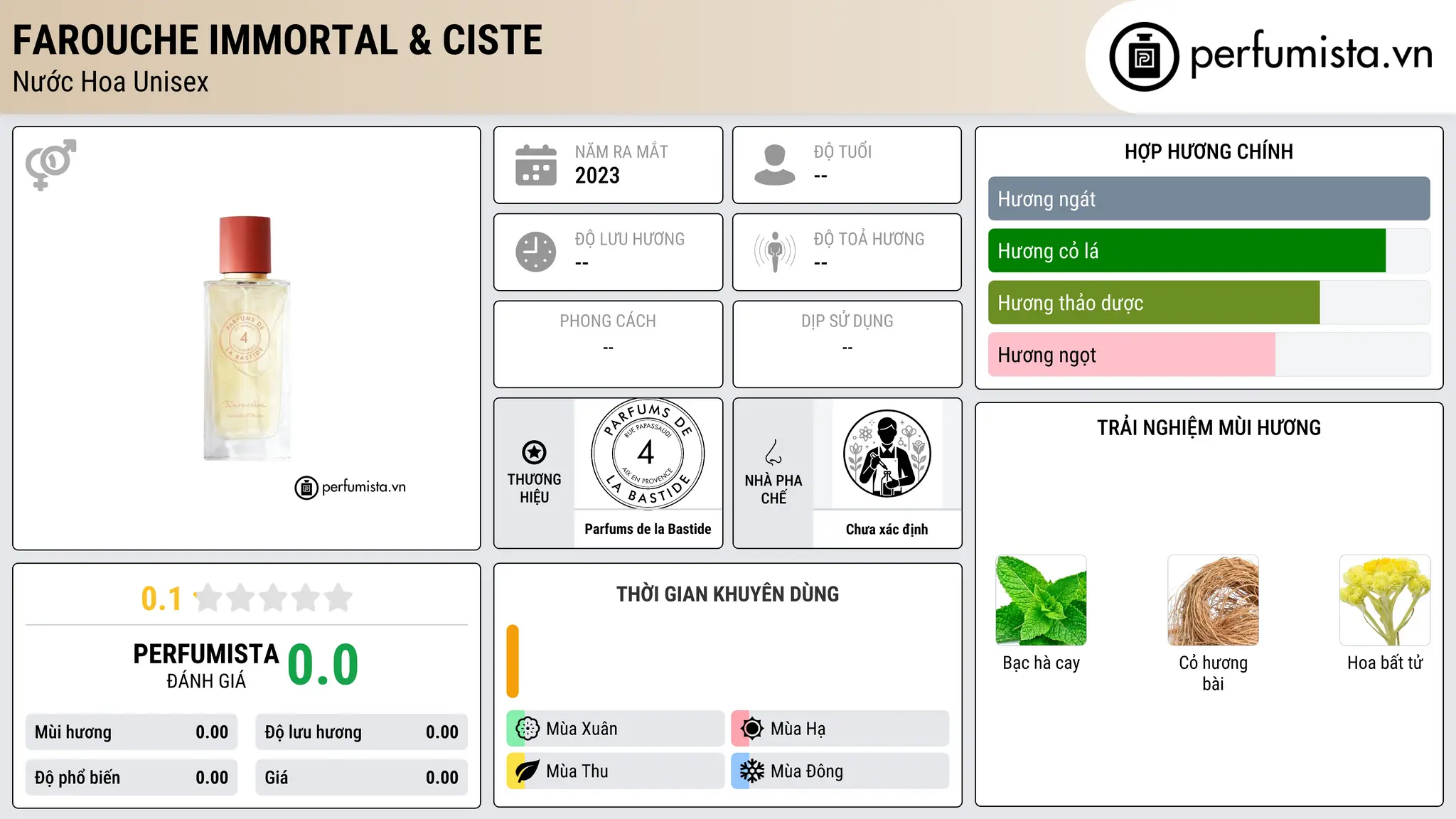Click the Parfums de la Bastide brand name

click(648, 529)
